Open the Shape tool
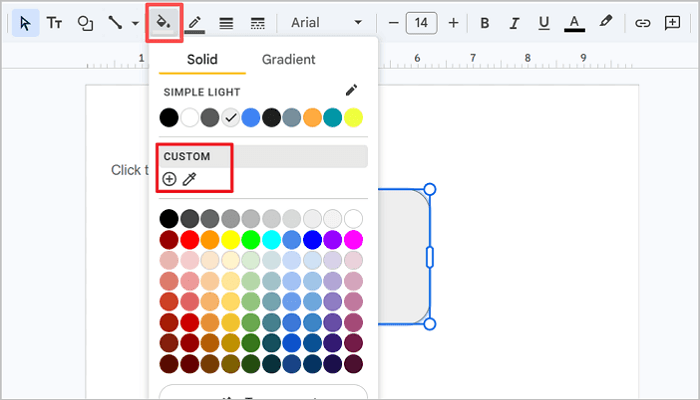This screenshot has width=700, height=400. click(x=85, y=23)
